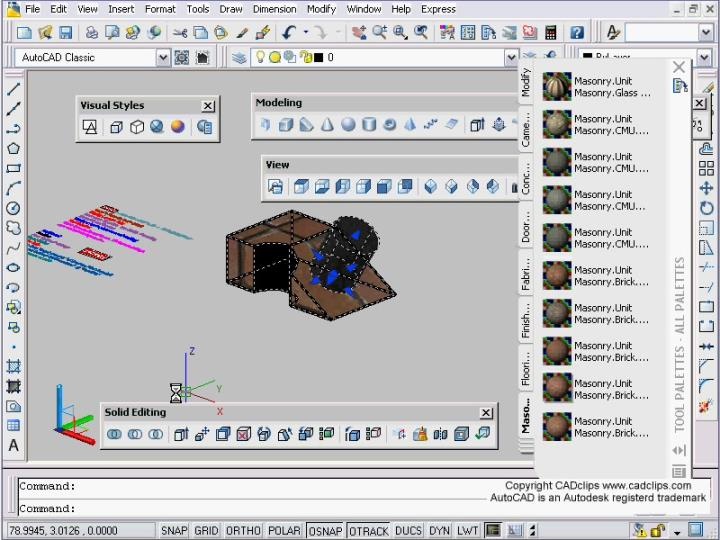Close the Visual Styles toolbar
Image resolution: width=720 pixels, height=540 pixels.
point(208,106)
